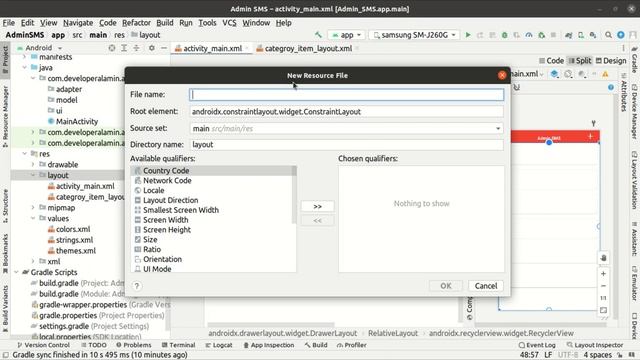Collapse the values folder
This screenshot has height=360, width=640.
pyautogui.click(x=33, y=218)
